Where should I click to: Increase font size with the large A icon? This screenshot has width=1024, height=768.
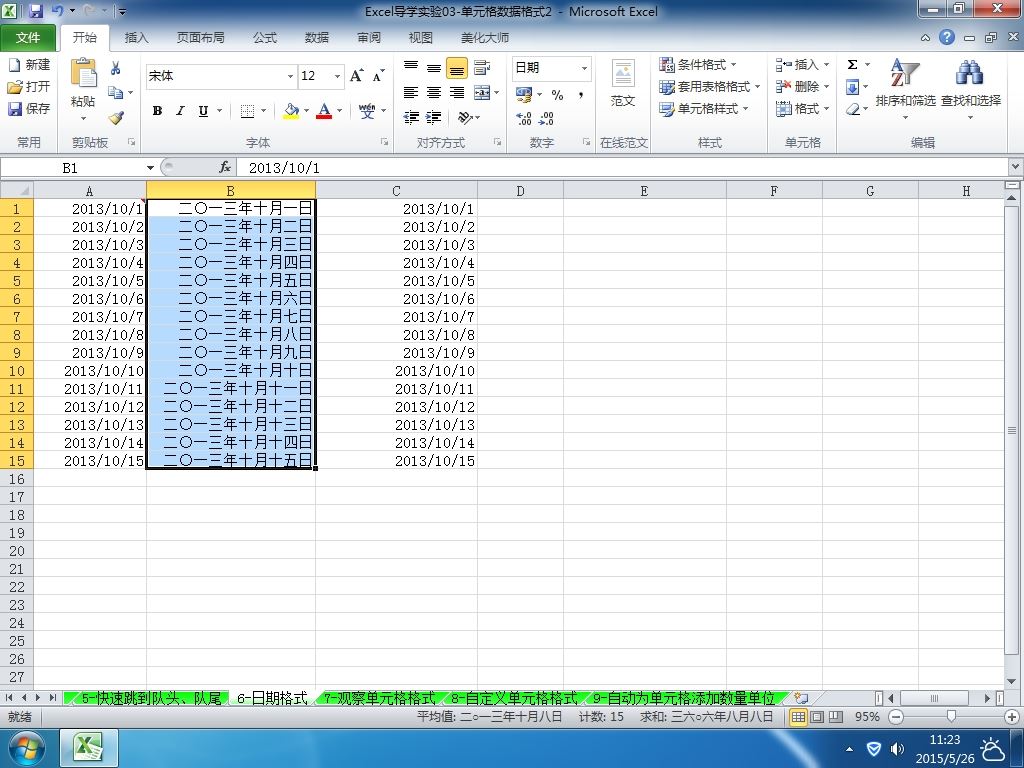click(x=357, y=76)
